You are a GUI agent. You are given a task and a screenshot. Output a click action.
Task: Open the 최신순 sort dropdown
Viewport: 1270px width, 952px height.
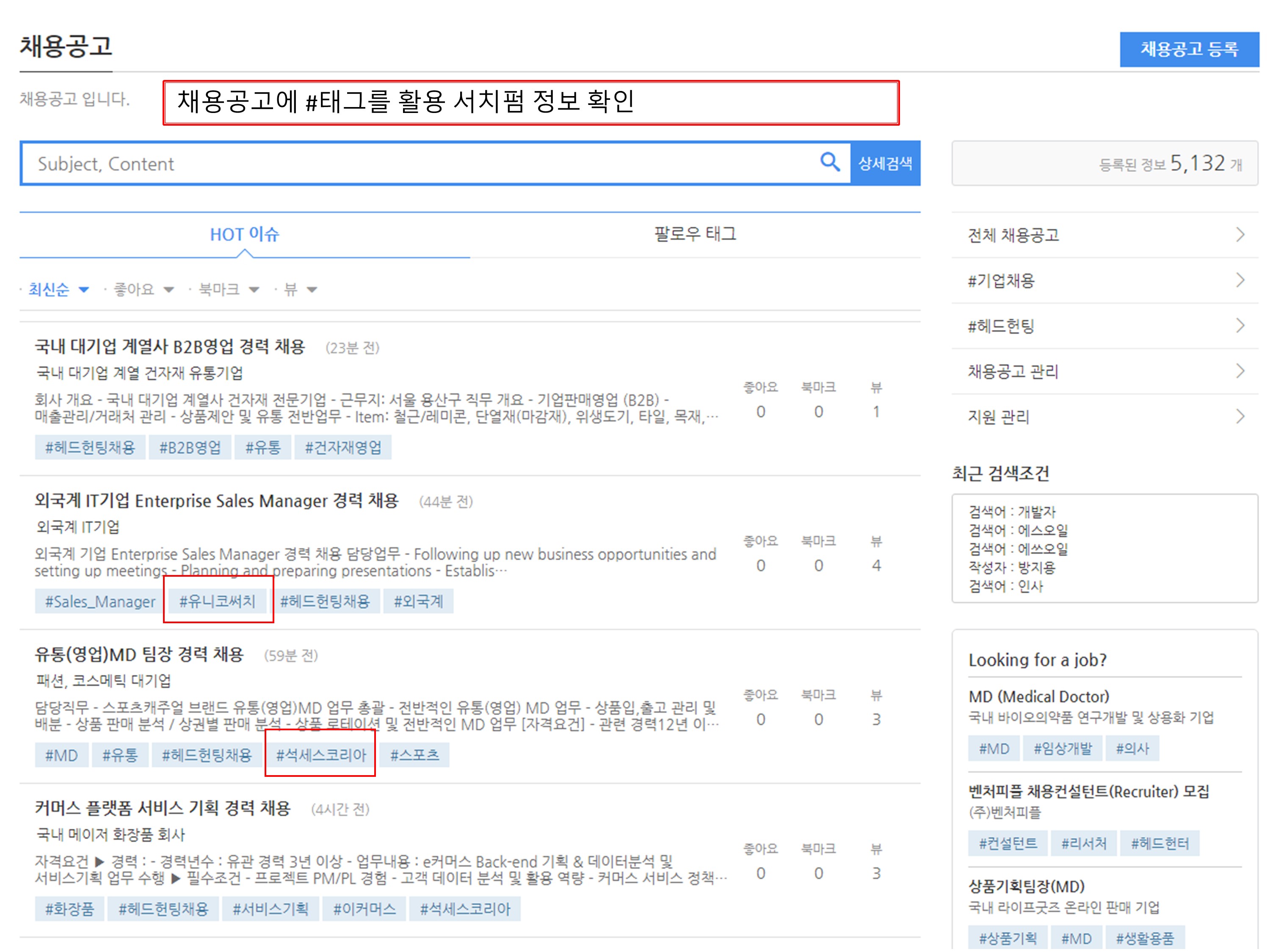(58, 289)
